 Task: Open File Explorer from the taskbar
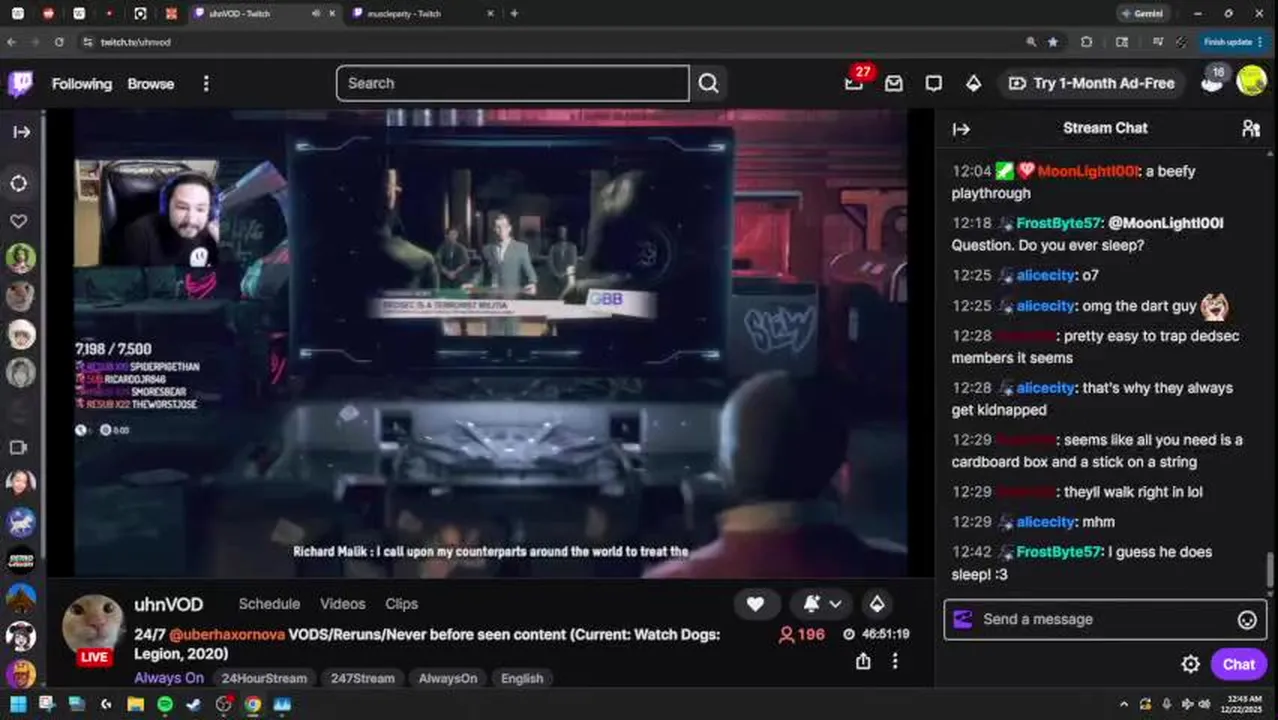[135, 704]
